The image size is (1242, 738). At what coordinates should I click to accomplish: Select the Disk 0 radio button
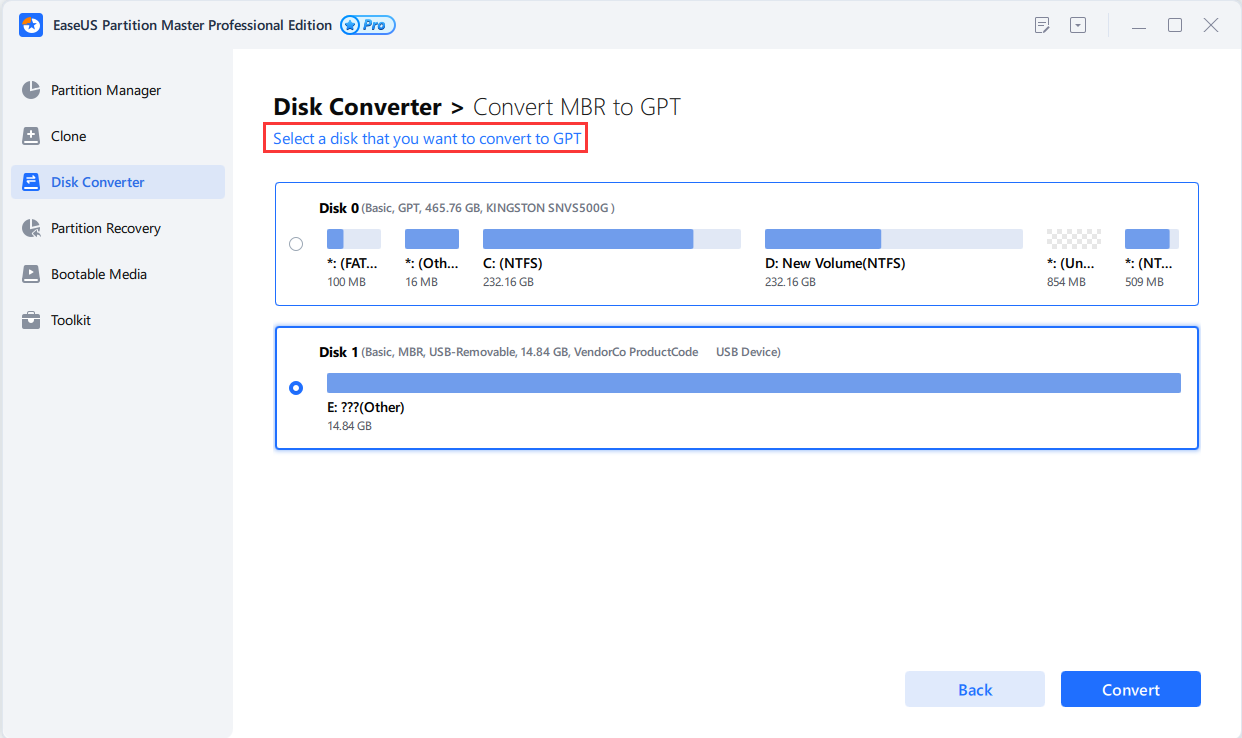click(296, 243)
